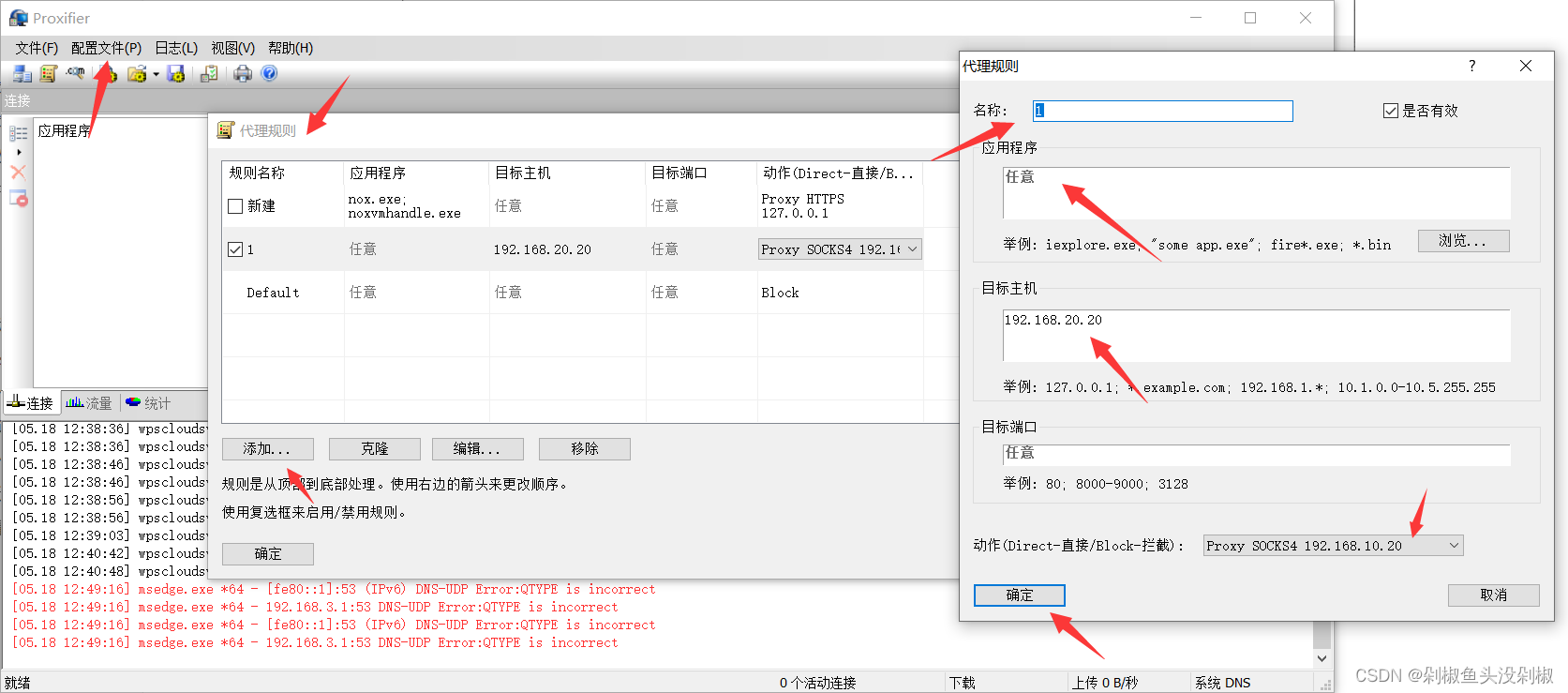Open the Proxy SOCKS4 action dropdown in rule row 1

[x=840, y=249]
